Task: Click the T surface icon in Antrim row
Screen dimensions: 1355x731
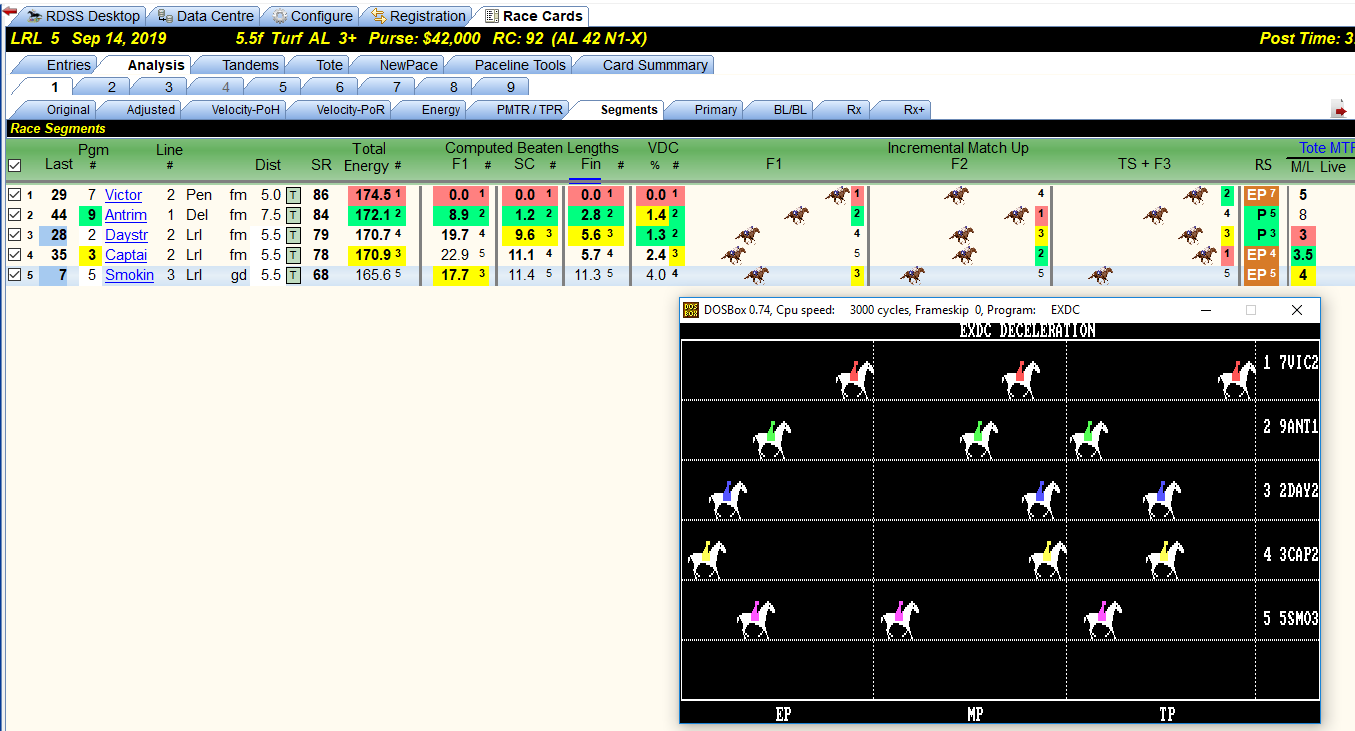Action: [293, 215]
